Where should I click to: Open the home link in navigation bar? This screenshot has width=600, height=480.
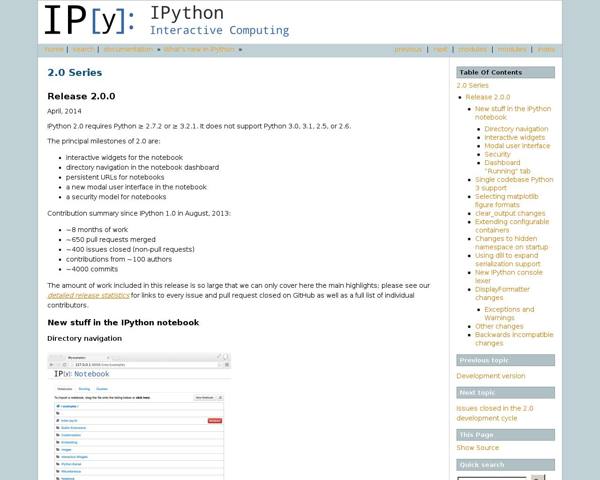[54, 49]
